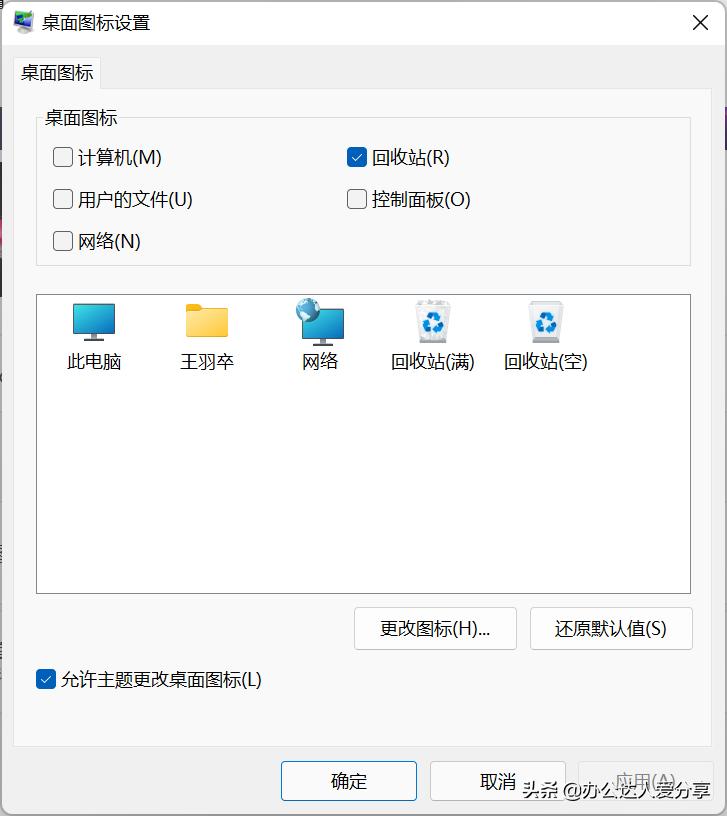This screenshot has width=727, height=816.
Task: Enable the 网络(N) checkbox
Action: coord(62,241)
